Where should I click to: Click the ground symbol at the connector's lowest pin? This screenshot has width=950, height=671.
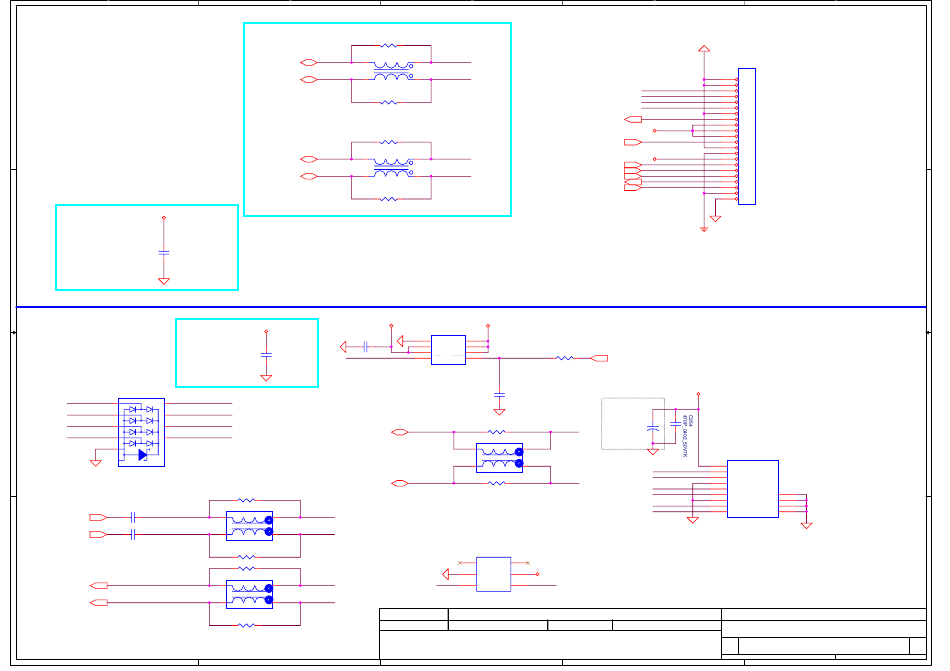pyautogui.click(x=716, y=219)
